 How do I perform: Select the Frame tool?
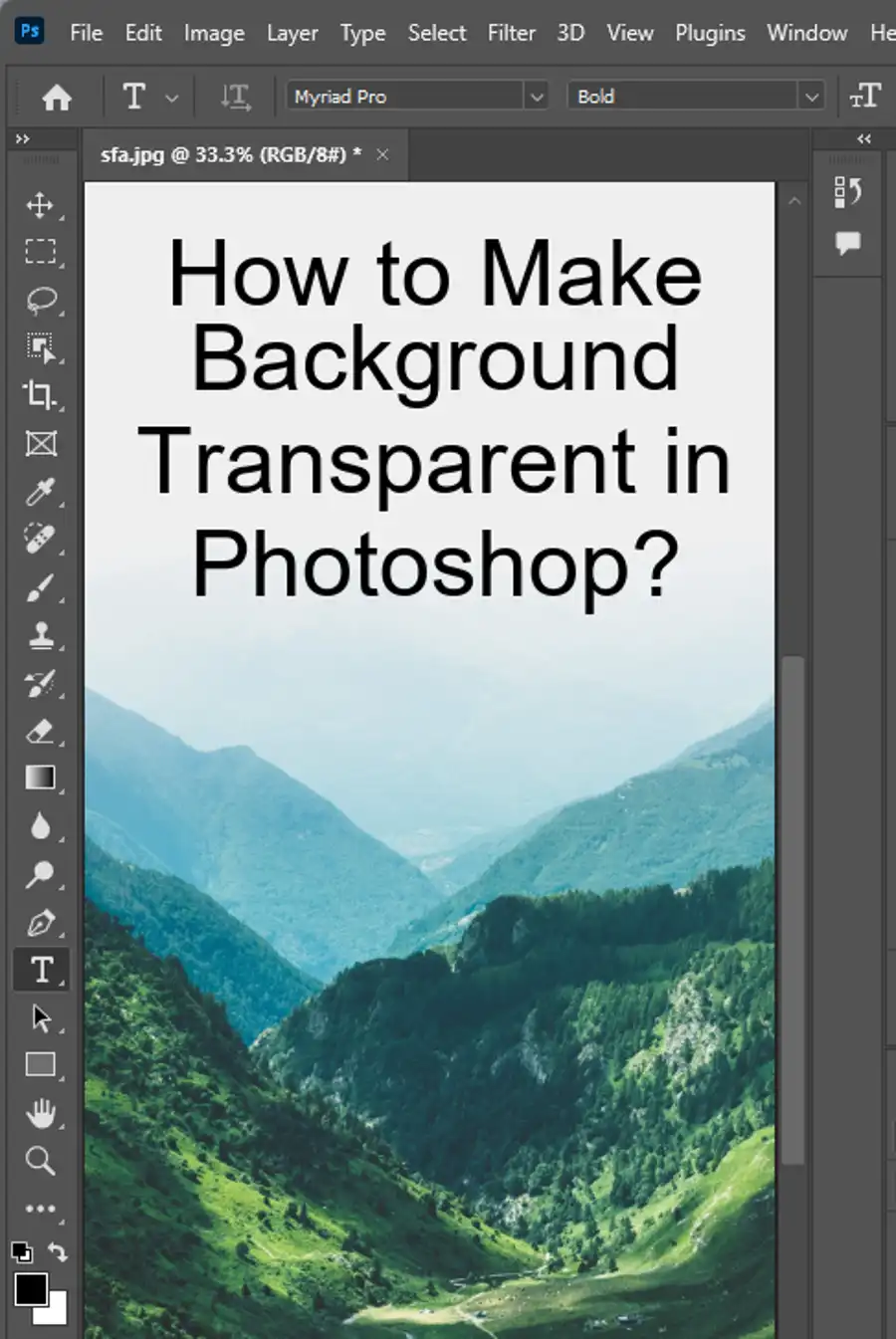[x=40, y=443]
